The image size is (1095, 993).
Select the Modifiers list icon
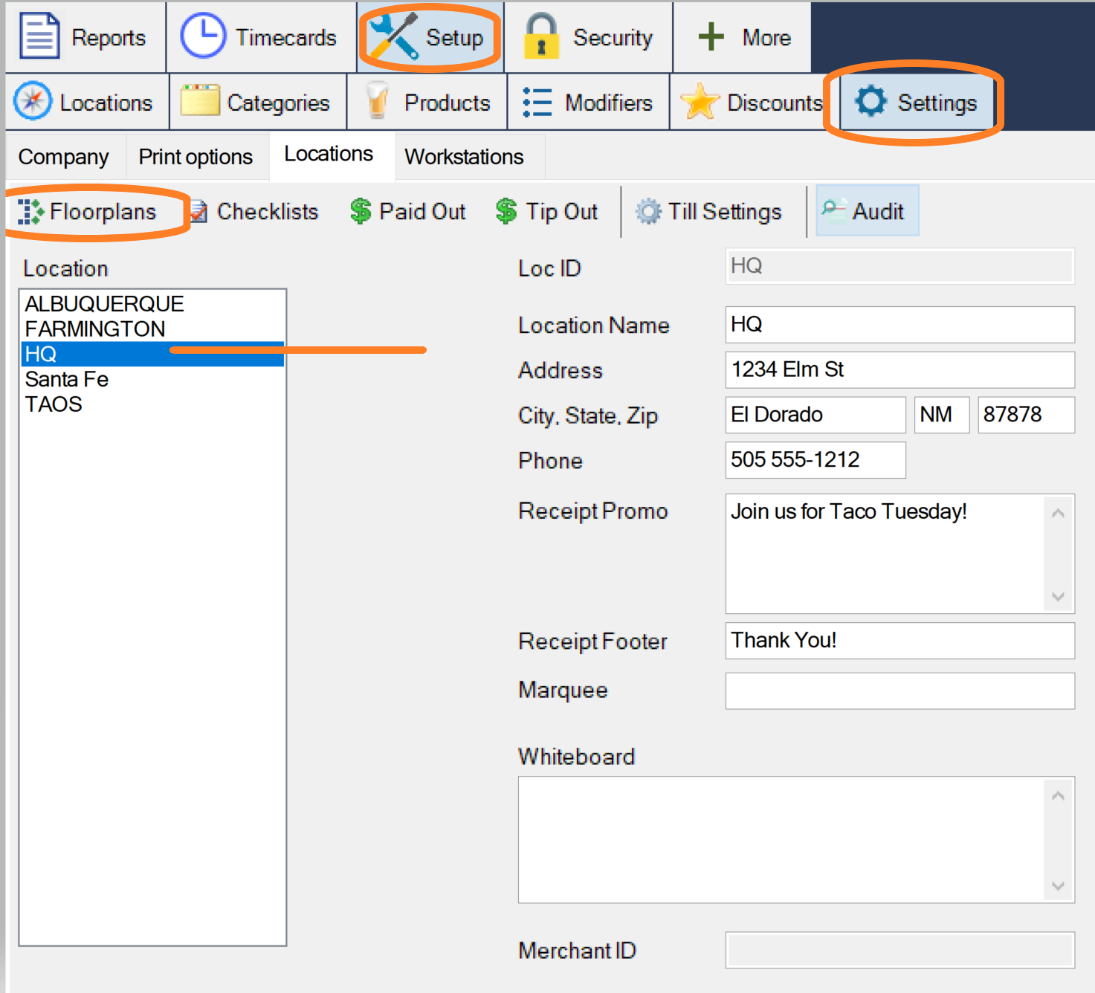pos(538,102)
